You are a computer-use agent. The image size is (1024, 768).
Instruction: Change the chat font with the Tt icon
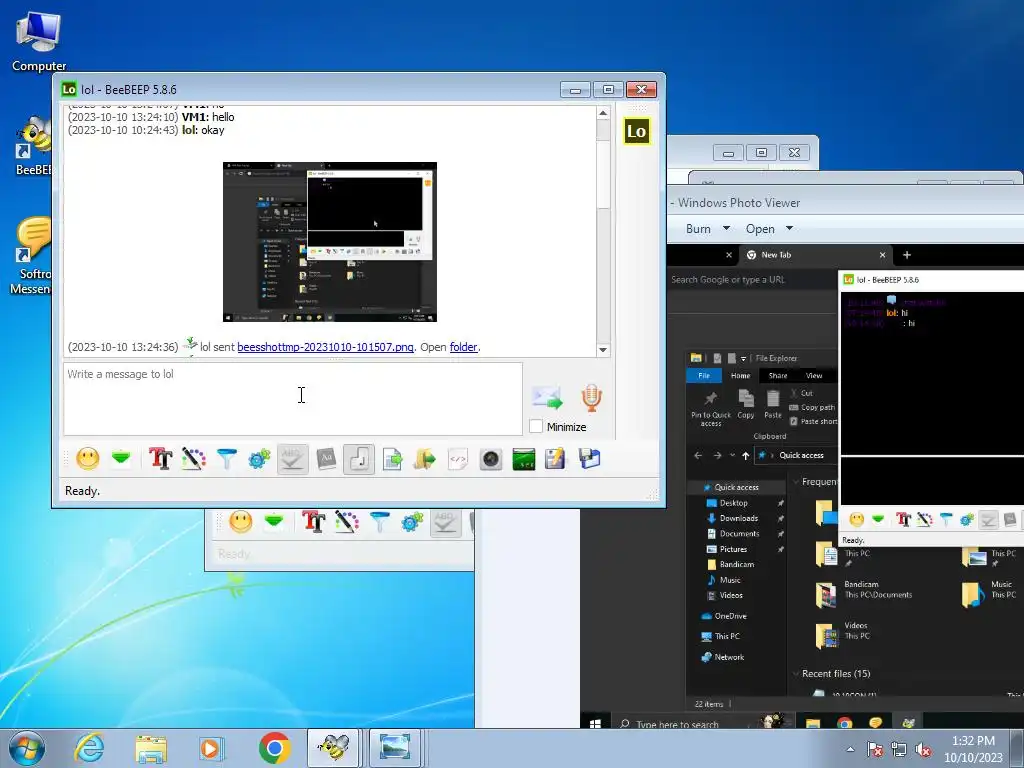tap(161, 458)
